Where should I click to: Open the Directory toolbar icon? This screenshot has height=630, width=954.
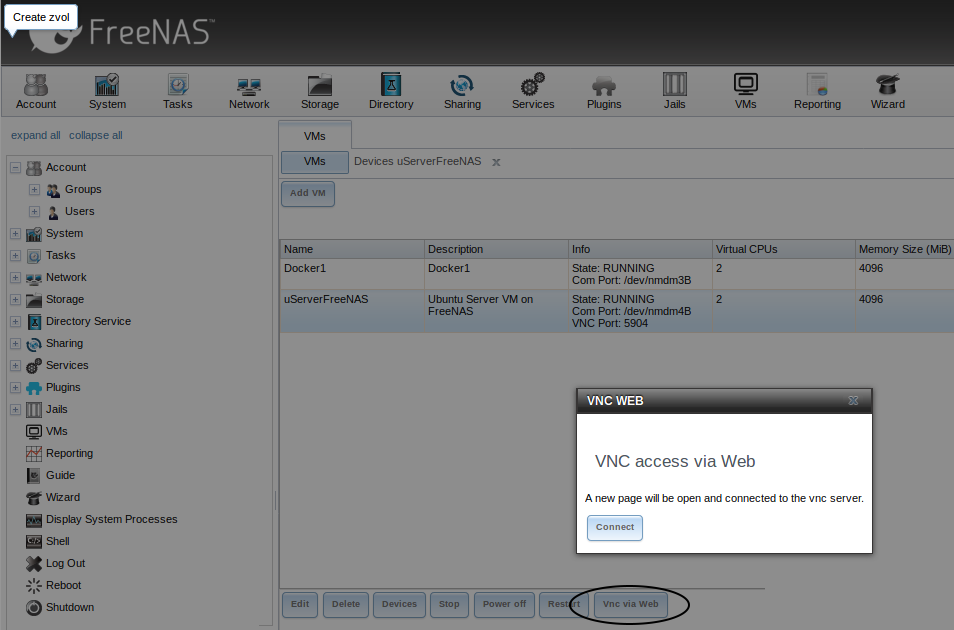[391, 91]
